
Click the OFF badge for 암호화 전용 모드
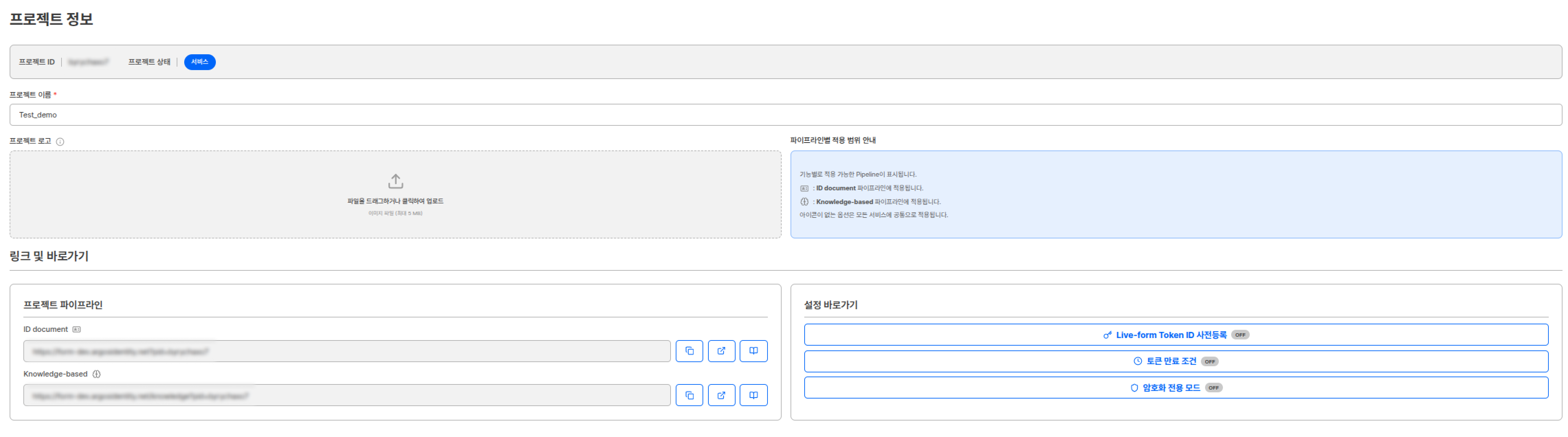(x=1214, y=388)
